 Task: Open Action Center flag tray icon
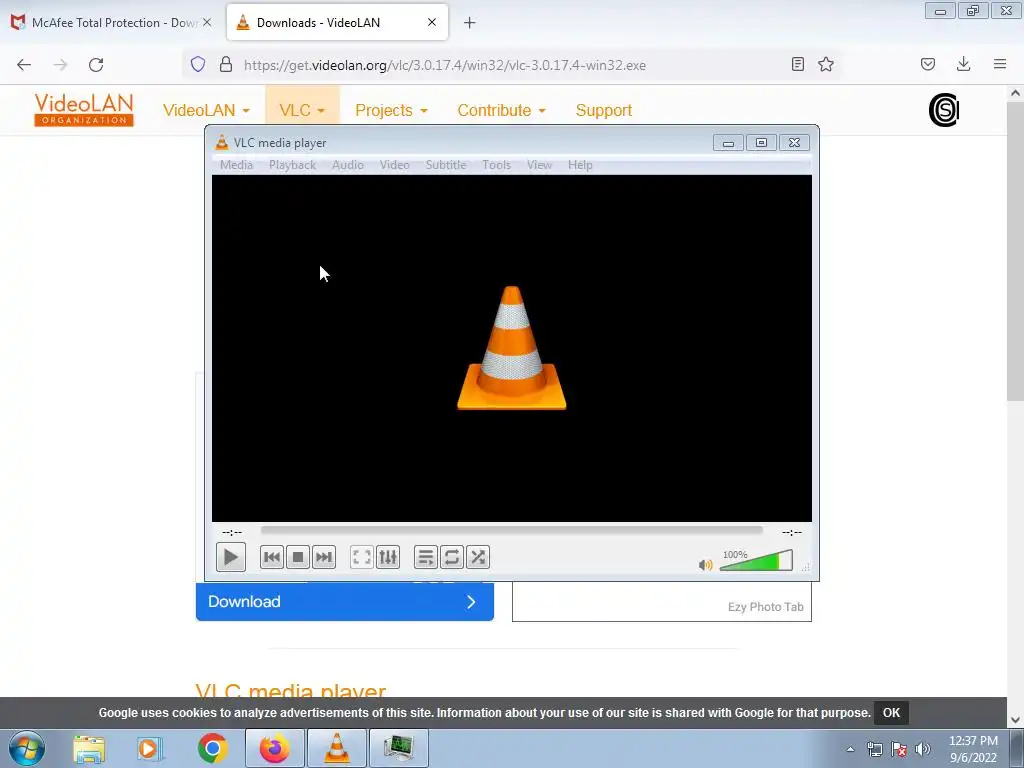(x=899, y=749)
